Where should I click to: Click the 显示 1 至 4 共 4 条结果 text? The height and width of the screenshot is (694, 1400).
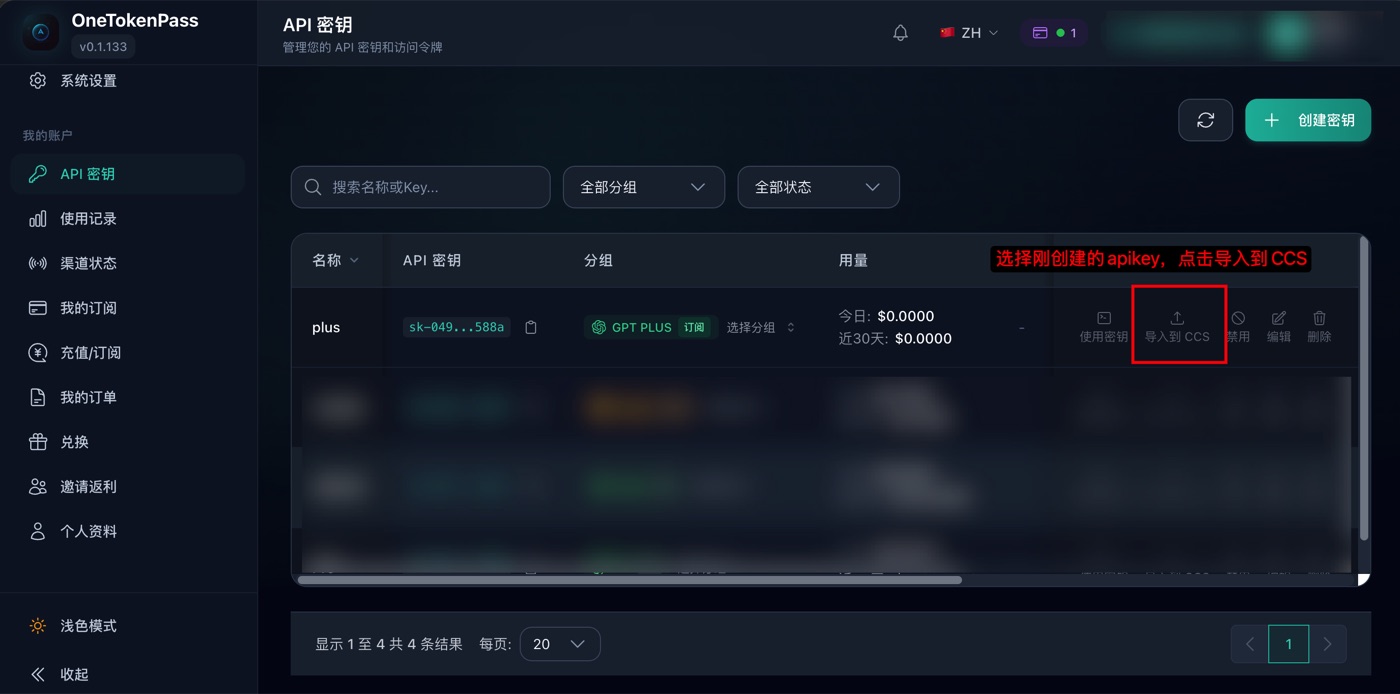coord(389,644)
